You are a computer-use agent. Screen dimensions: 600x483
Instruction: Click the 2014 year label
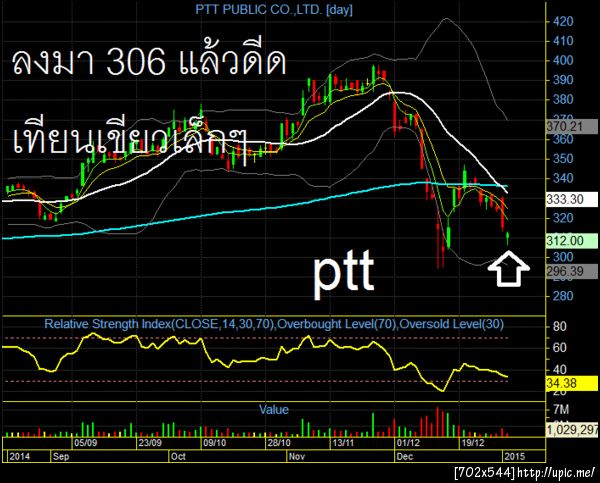(20, 456)
